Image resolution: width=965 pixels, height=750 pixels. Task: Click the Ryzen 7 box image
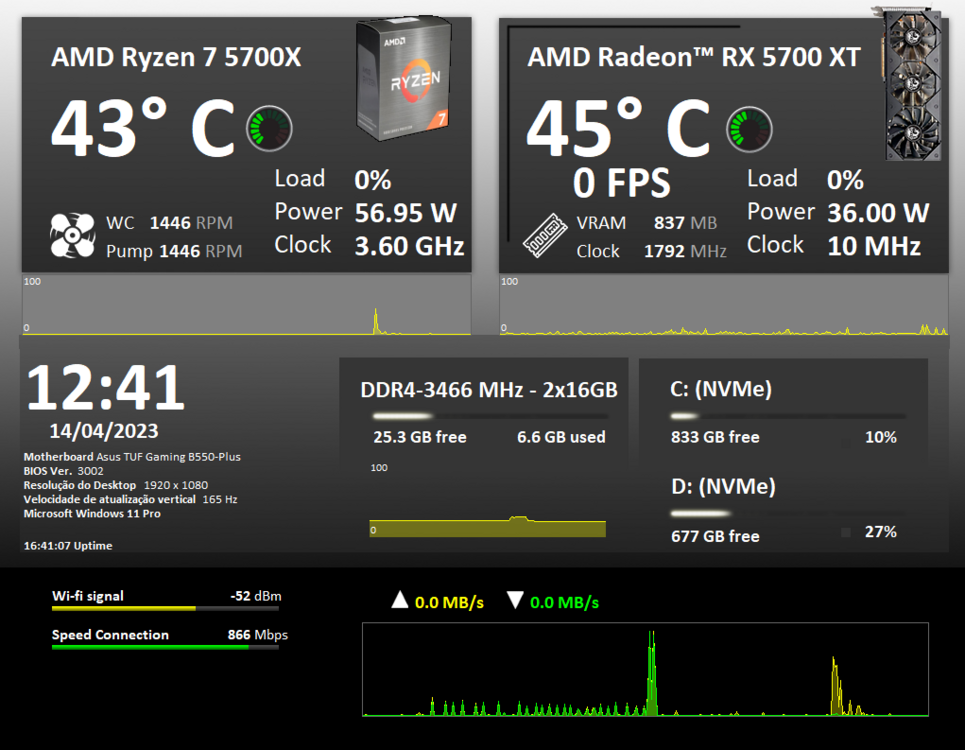(403, 77)
